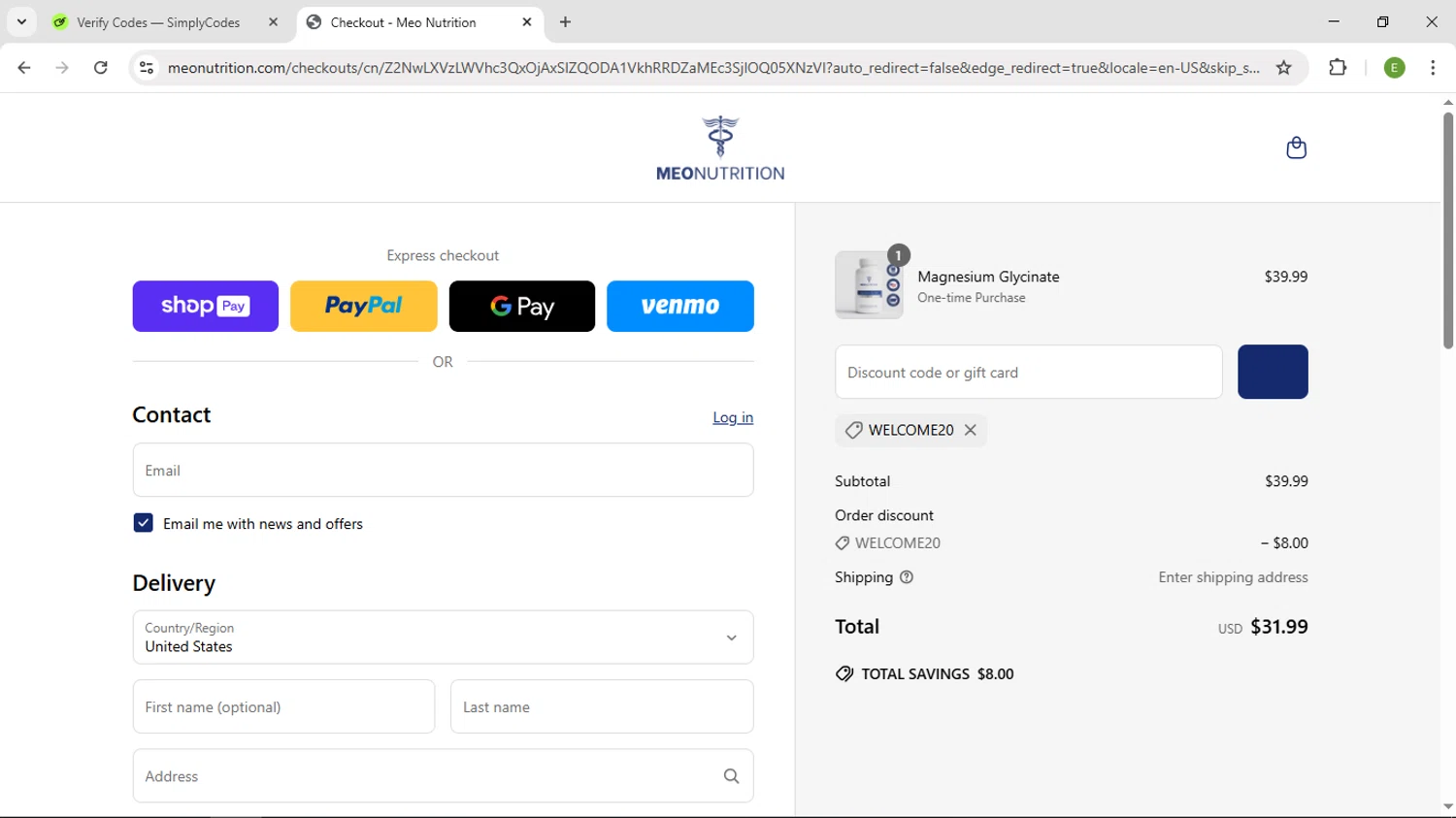Click the Magnesium Glycinate product thumbnail
Viewport: 1456px width, 818px height.
[869, 285]
